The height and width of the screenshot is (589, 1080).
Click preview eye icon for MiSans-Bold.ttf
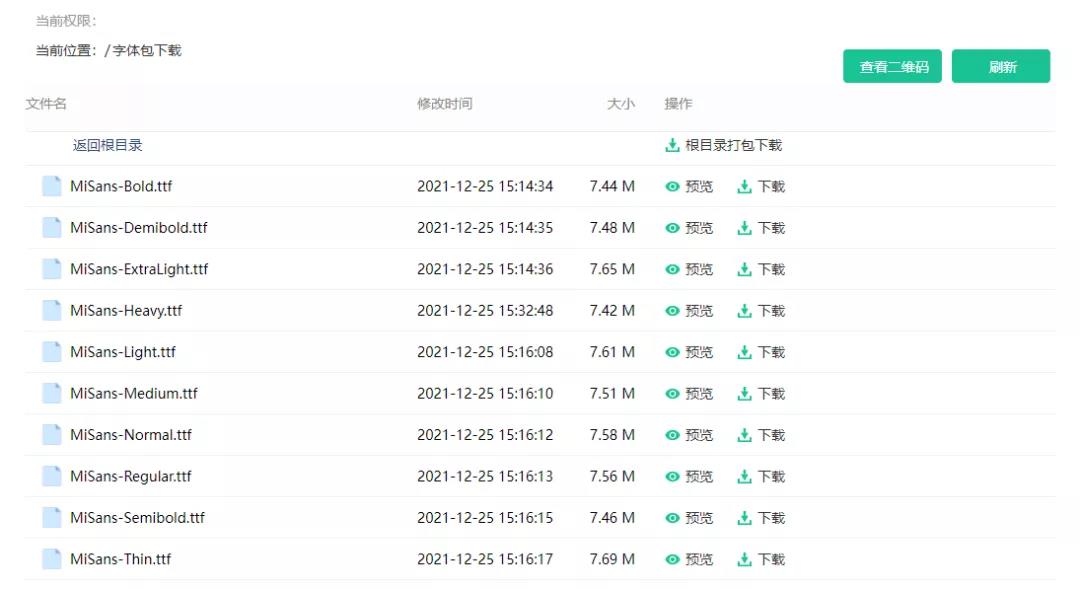[672, 187]
